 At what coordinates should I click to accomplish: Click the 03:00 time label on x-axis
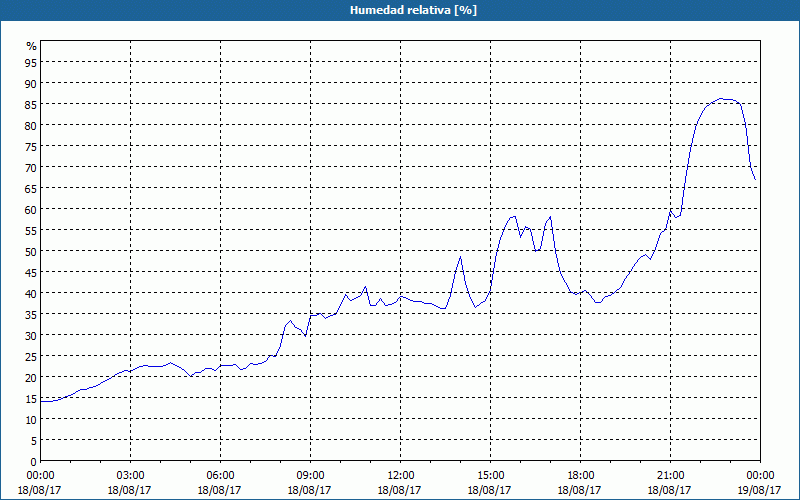(131, 475)
